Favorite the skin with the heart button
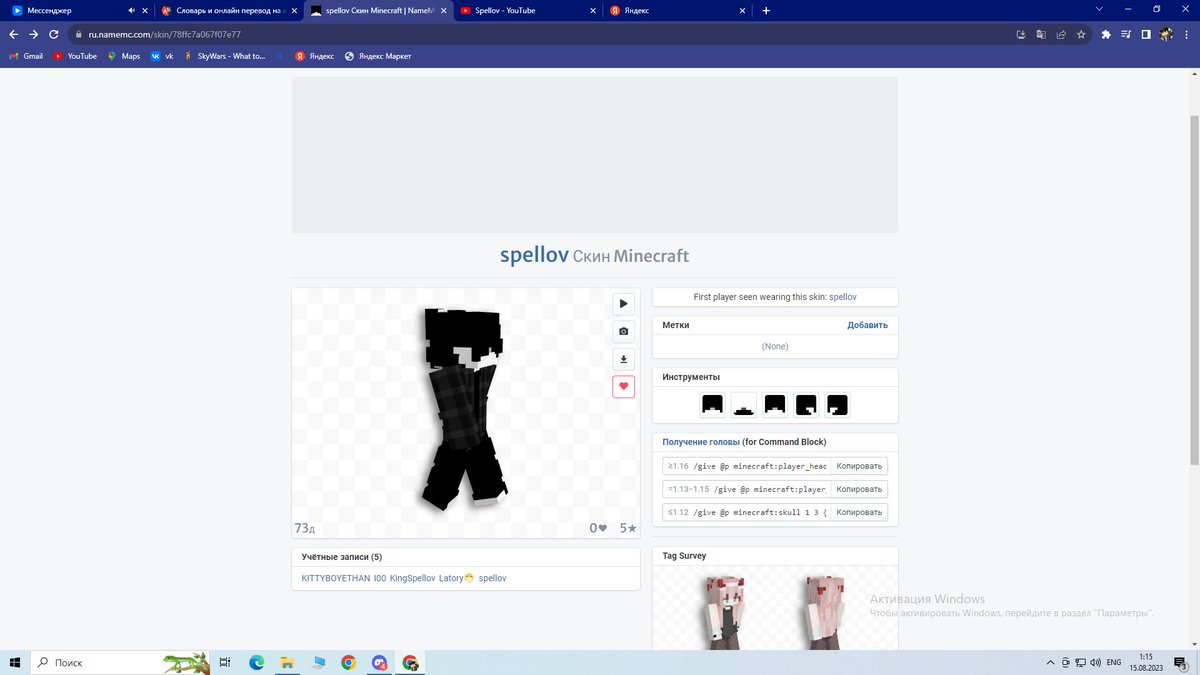1200x675 pixels. pyautogui.click(x=624, y=387)
